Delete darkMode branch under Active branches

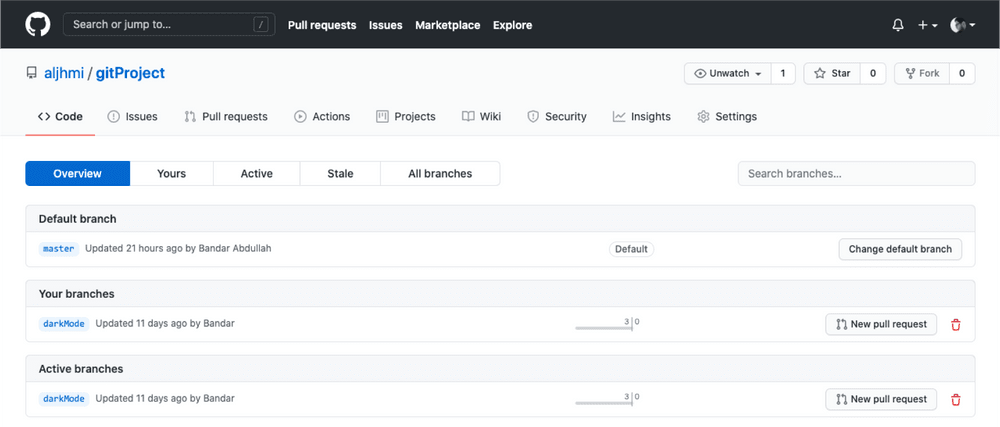(955, 400)
